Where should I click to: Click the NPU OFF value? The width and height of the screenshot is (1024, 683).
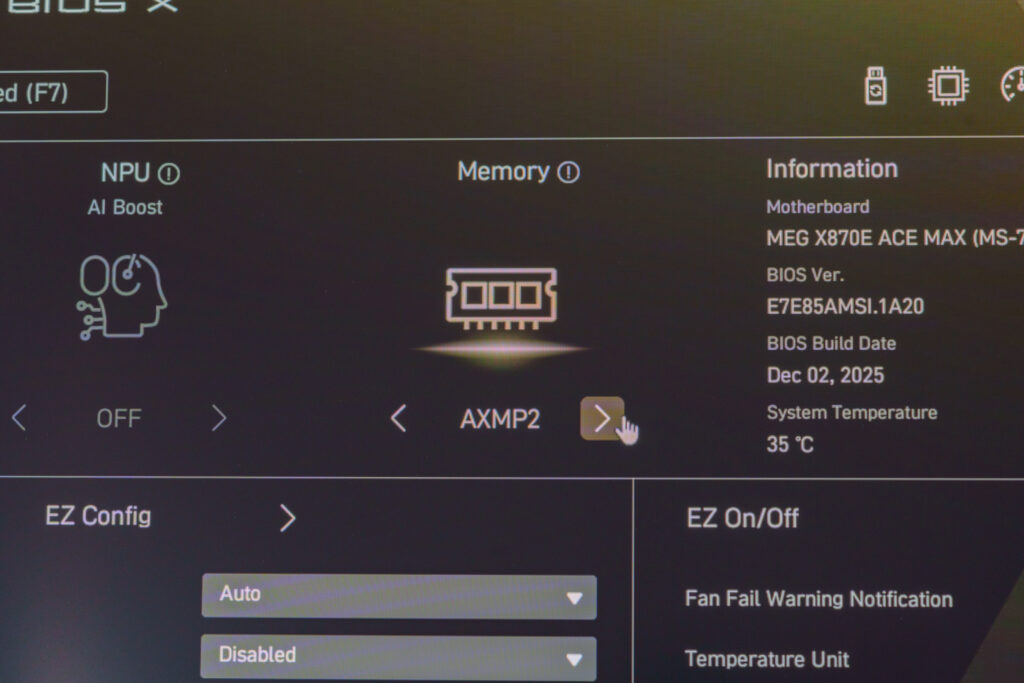[x=119, y=419]
